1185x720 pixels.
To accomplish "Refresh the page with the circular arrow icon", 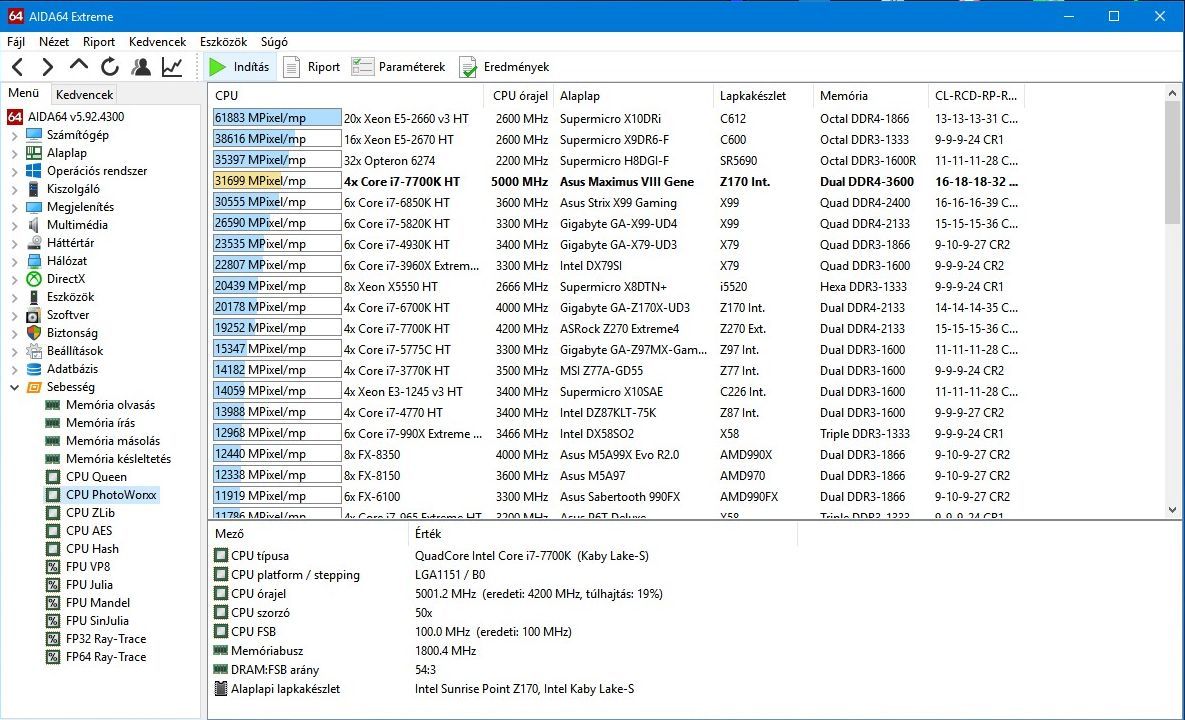I will pos(110,67).
